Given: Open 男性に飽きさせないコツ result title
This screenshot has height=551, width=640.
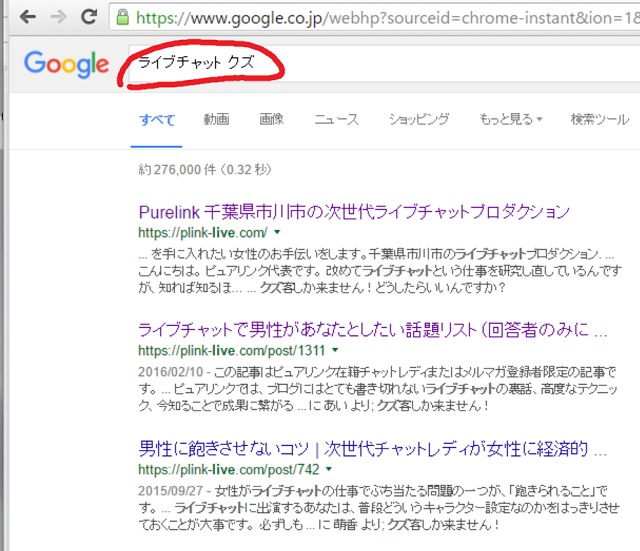Looking at the screenshot, I should point(373,449).
